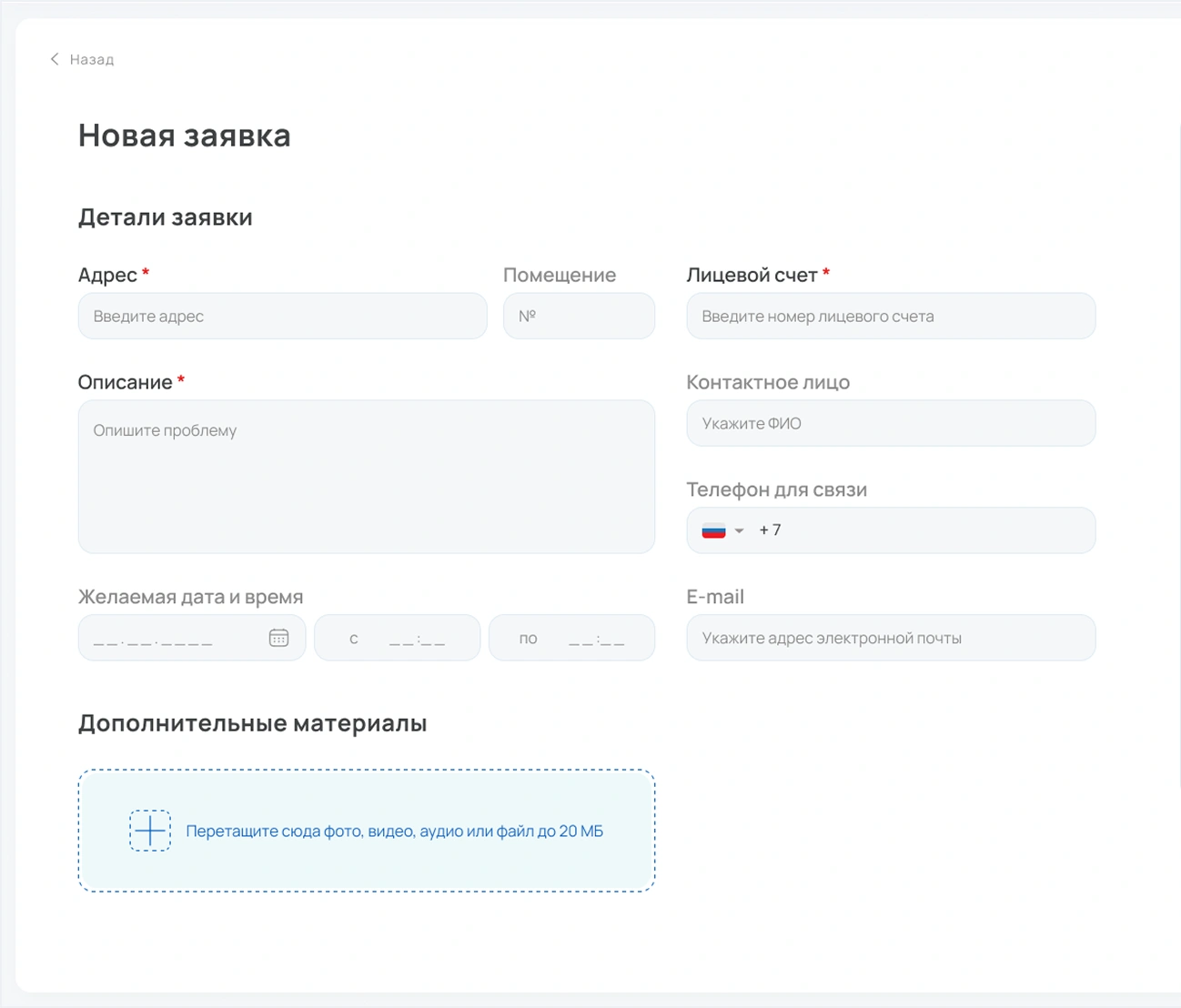Click the 'Желаемая дата и время' label
Viewport: 1181px width, 1008px height.
pos(190,597)
